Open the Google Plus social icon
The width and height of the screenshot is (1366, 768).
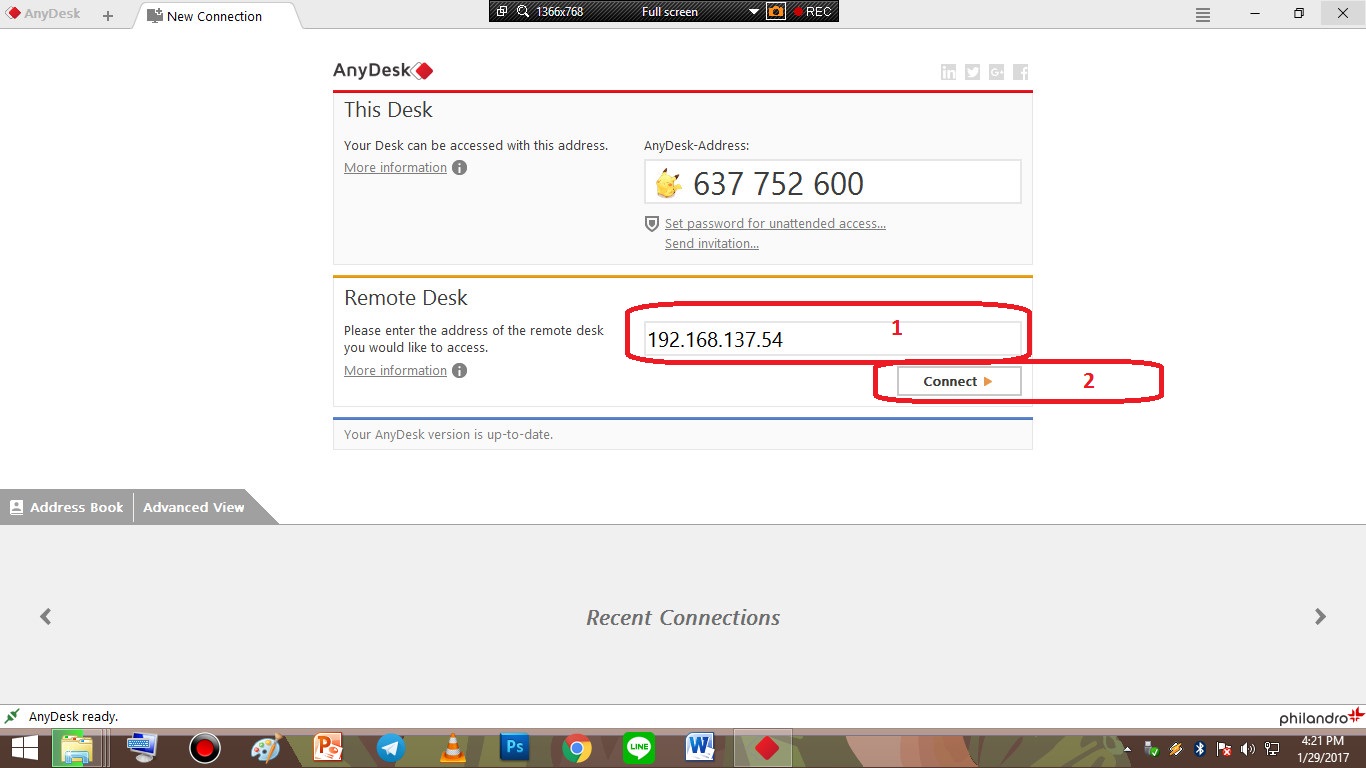(x=996, y=72)
